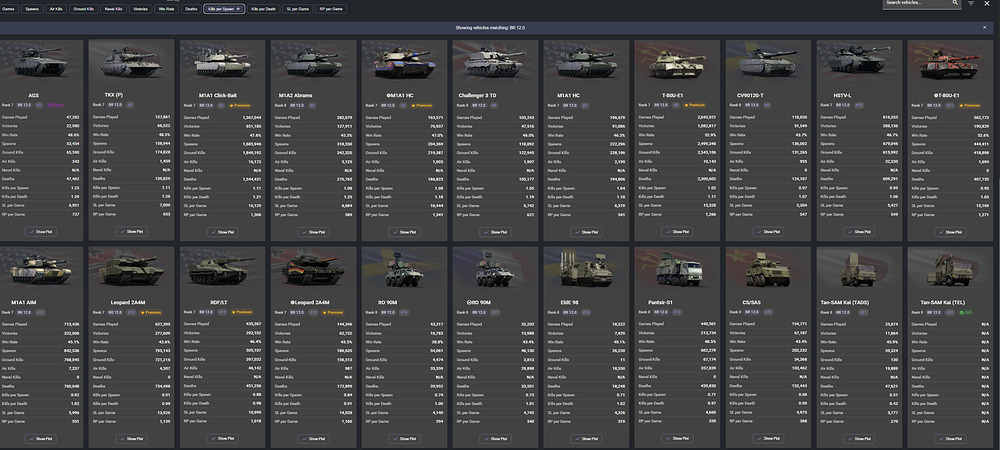
Task: Toggle the active Kills per Spawn sort
Action: (x=224, y=9)
